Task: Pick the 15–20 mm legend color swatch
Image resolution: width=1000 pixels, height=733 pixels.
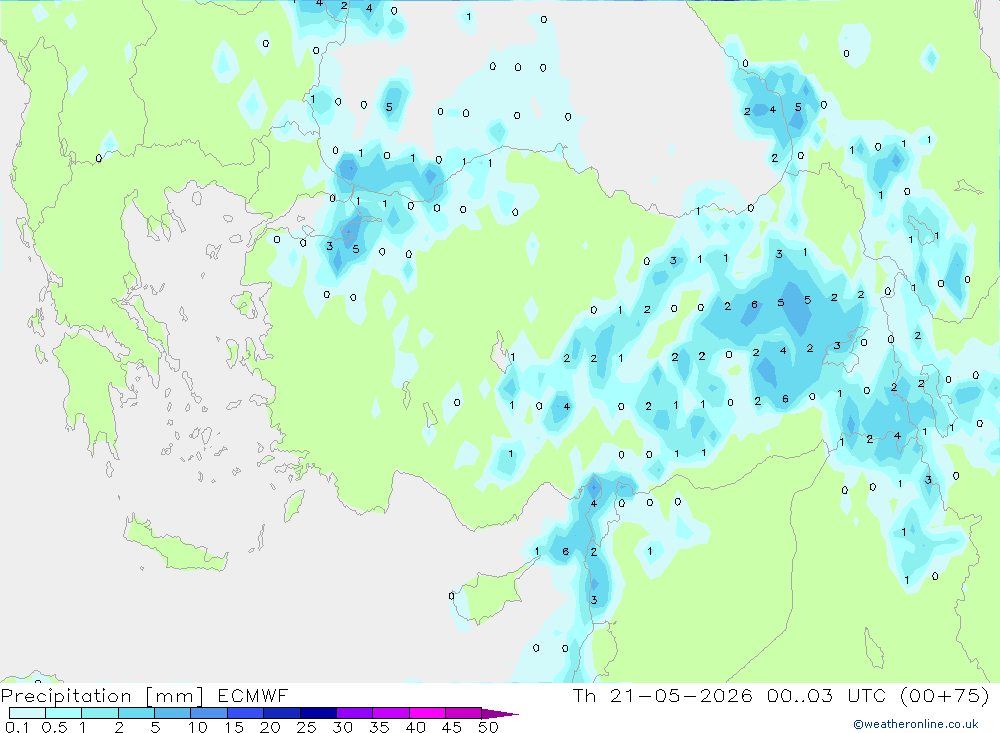Action: pyautogui.click(x=245, y=713)
